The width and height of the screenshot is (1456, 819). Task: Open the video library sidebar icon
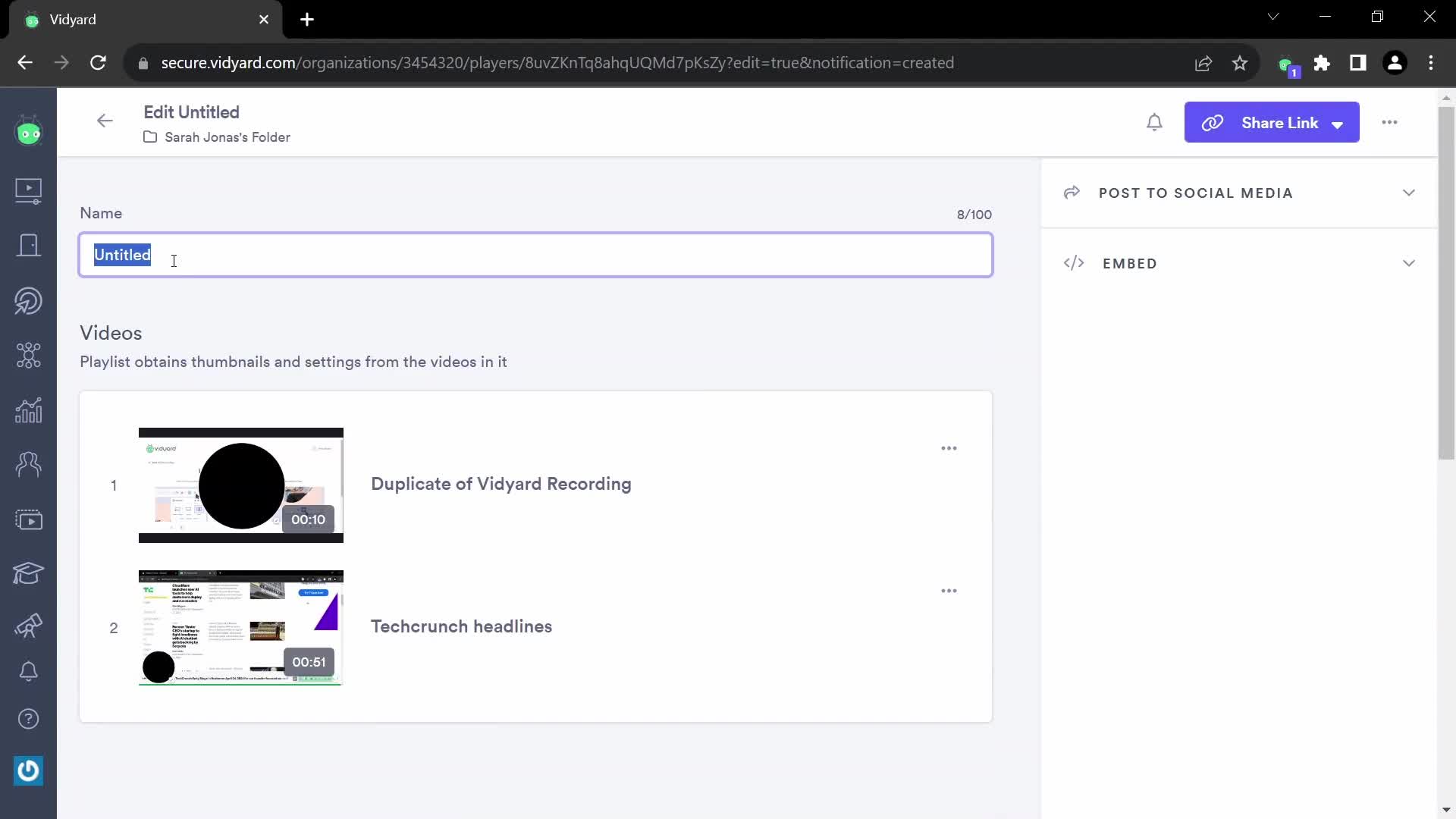(x=29, y=190)
